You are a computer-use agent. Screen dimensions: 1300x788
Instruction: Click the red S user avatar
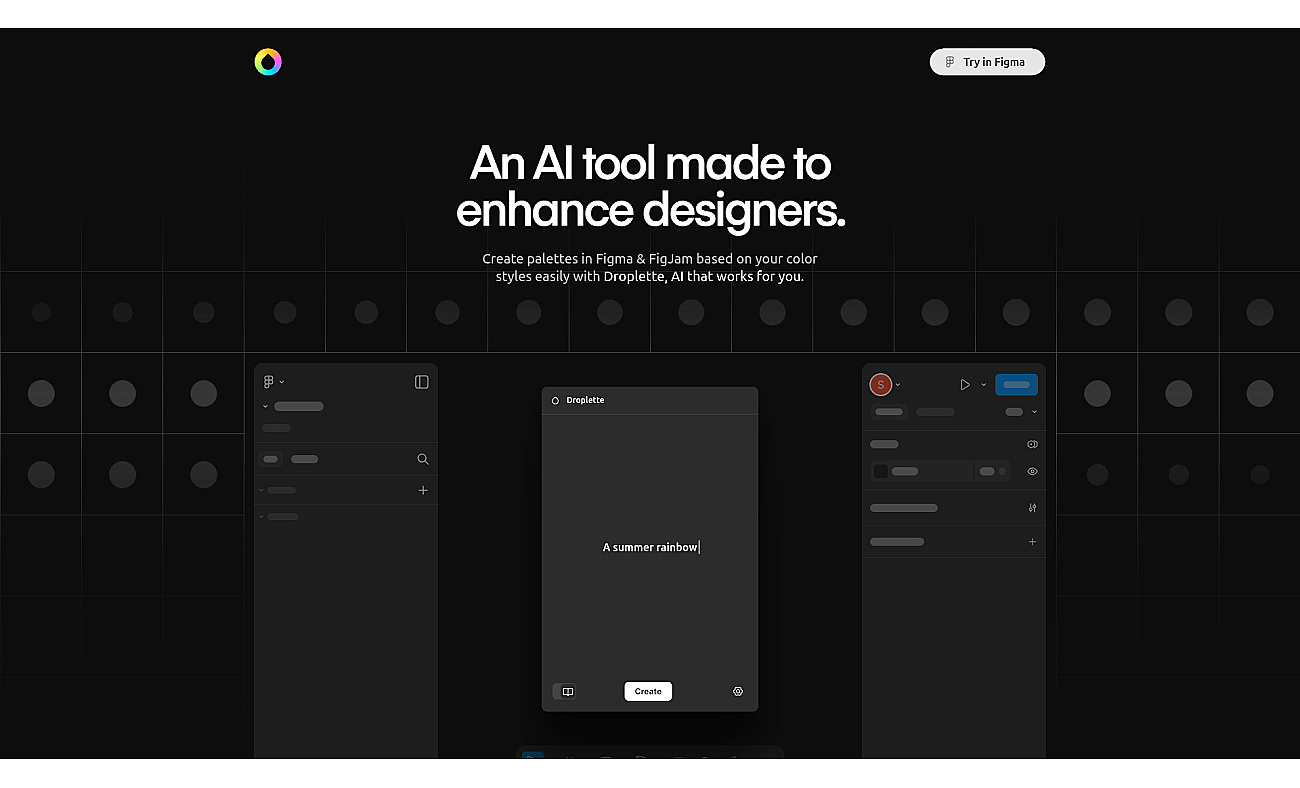(880, 385)
